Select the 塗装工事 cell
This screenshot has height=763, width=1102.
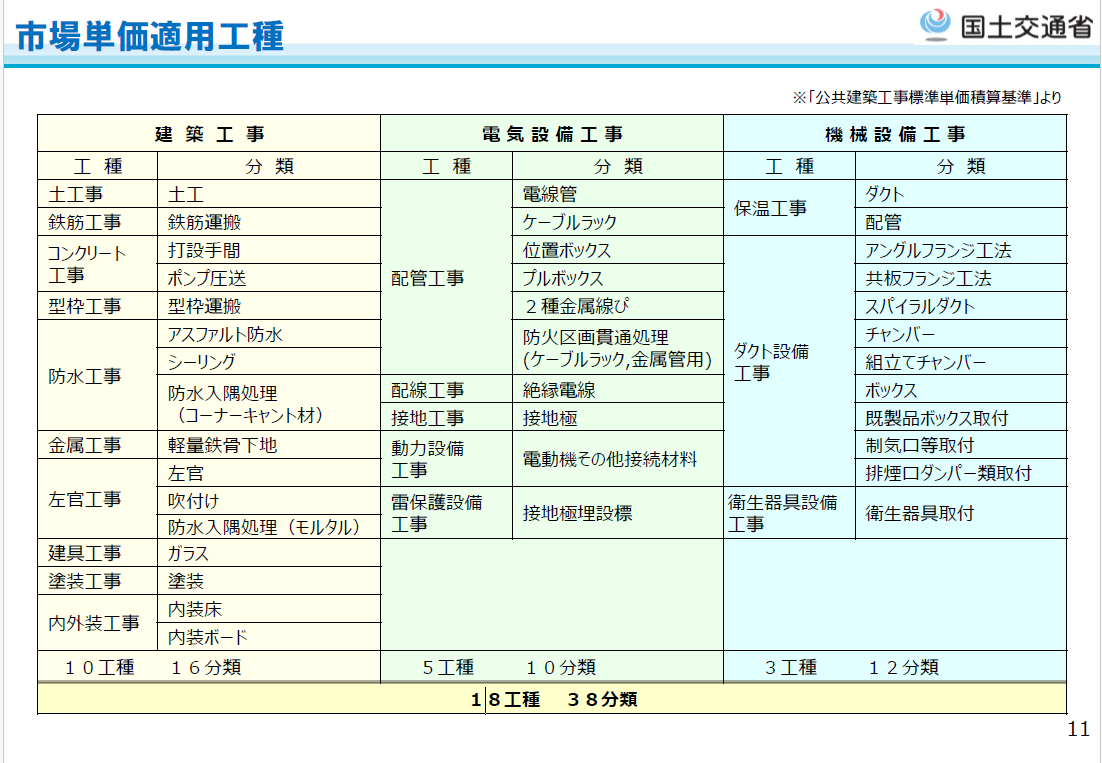pyautogui.click(x=98, y=581)
